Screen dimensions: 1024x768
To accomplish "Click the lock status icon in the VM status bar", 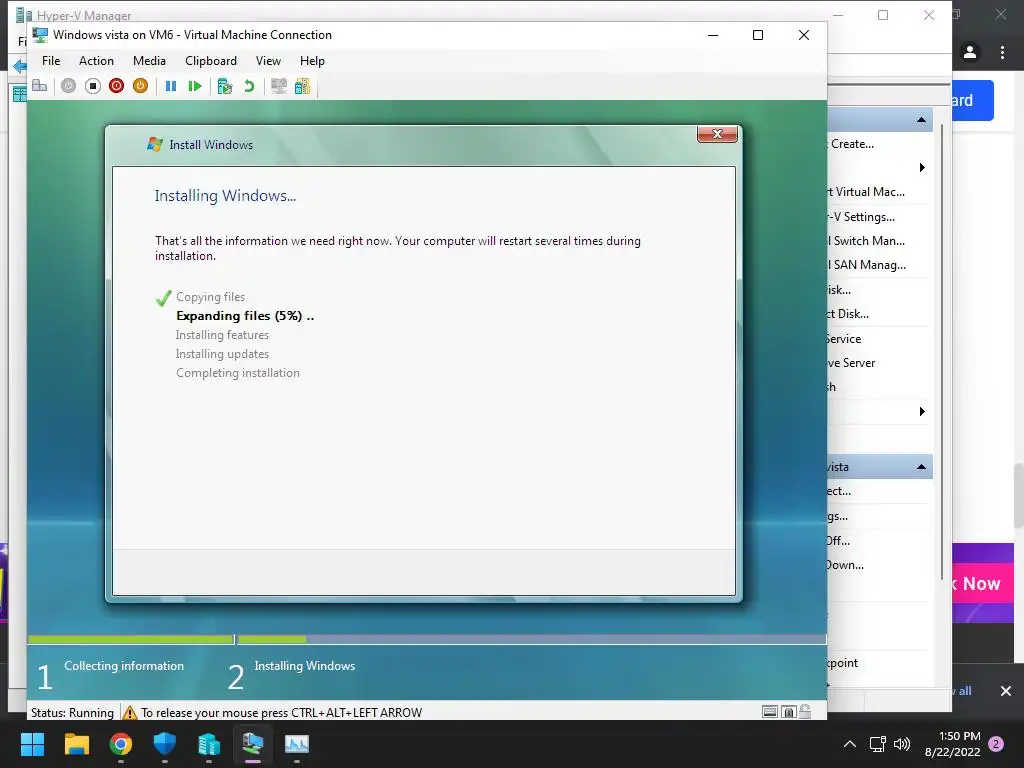I will 788,712.
